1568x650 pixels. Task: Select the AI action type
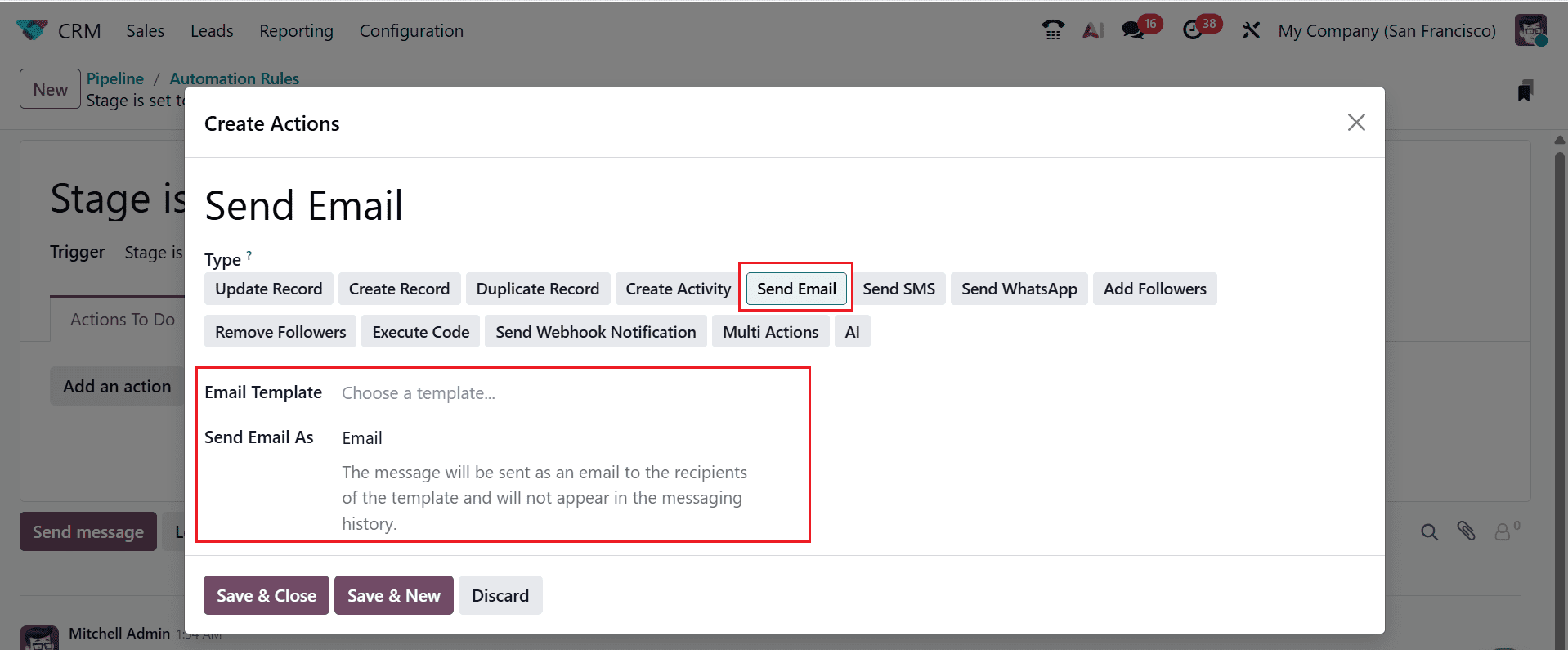point(853,332)
